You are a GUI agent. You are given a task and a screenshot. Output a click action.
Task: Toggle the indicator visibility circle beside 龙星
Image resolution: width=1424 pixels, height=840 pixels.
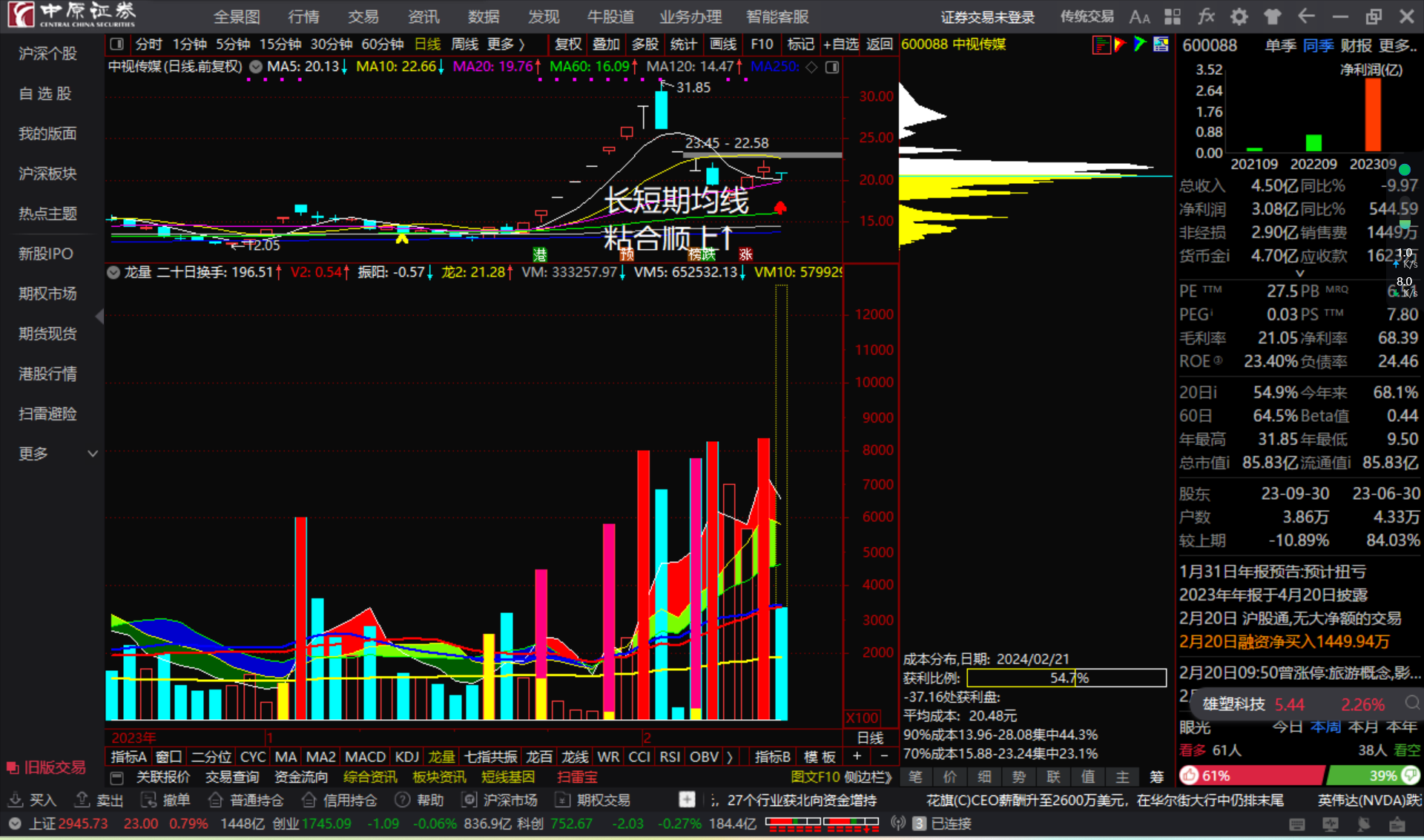(x=113, y=272)
